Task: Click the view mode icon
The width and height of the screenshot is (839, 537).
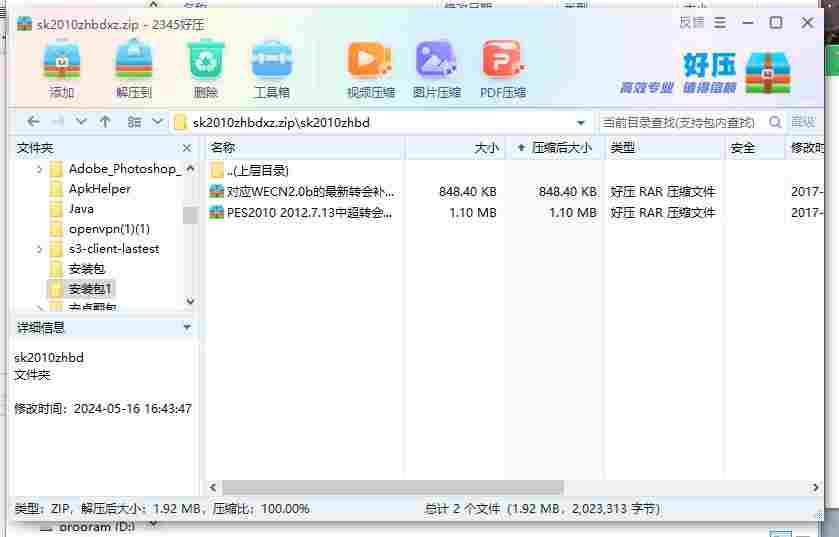Action: pyautogui.click(x=134, y=122)
